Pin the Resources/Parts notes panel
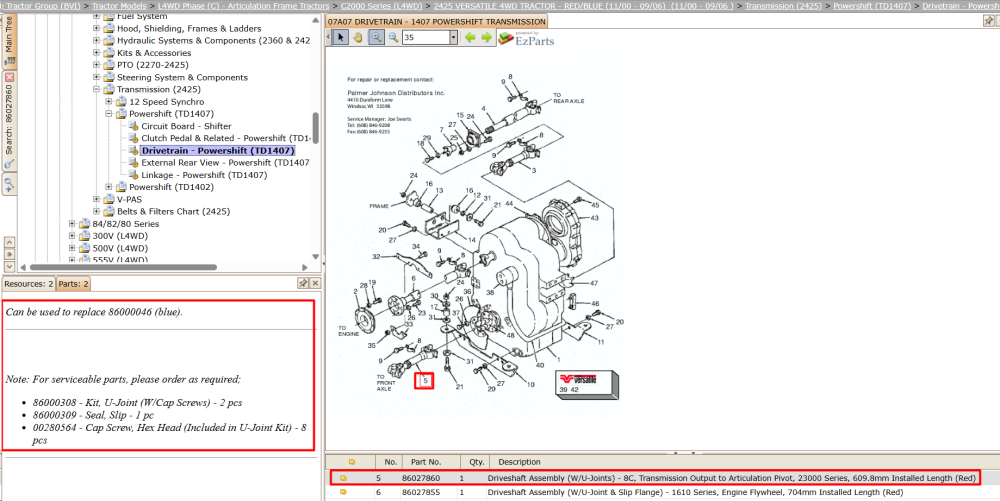This screenshot has width=1000, height=501. pyautogui.click(x=303, y=283)
